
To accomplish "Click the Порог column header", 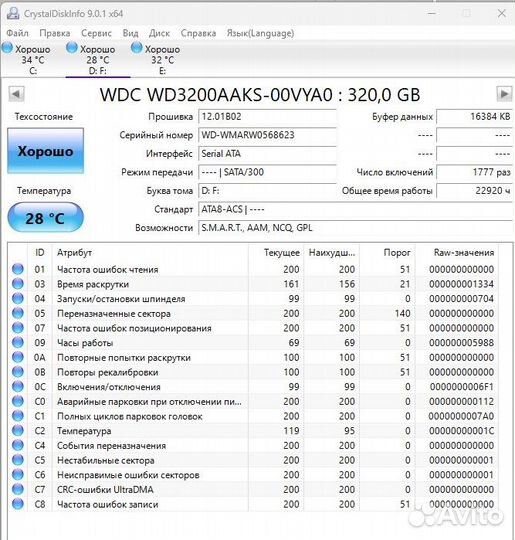I will (x=388, y=253).
